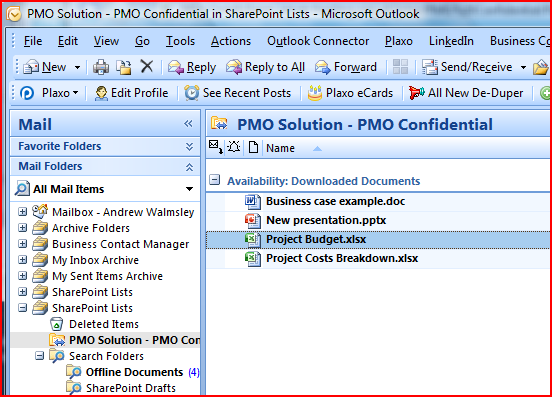The width and height of the screenshot is (552, 397).
Task: Select the Archive Folders item
Action: click(91, 228)
